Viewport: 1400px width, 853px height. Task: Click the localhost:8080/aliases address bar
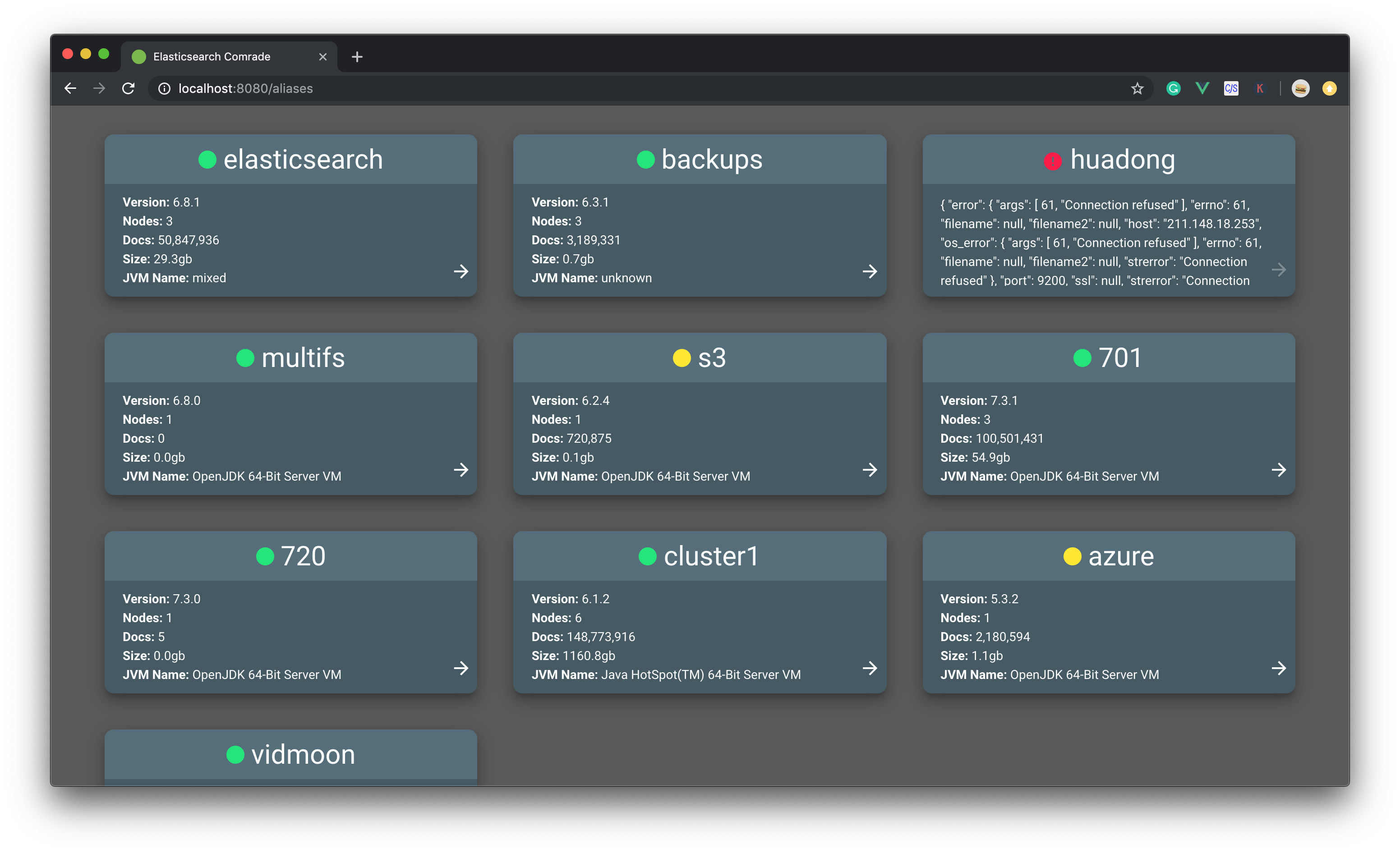pos(245,89)
